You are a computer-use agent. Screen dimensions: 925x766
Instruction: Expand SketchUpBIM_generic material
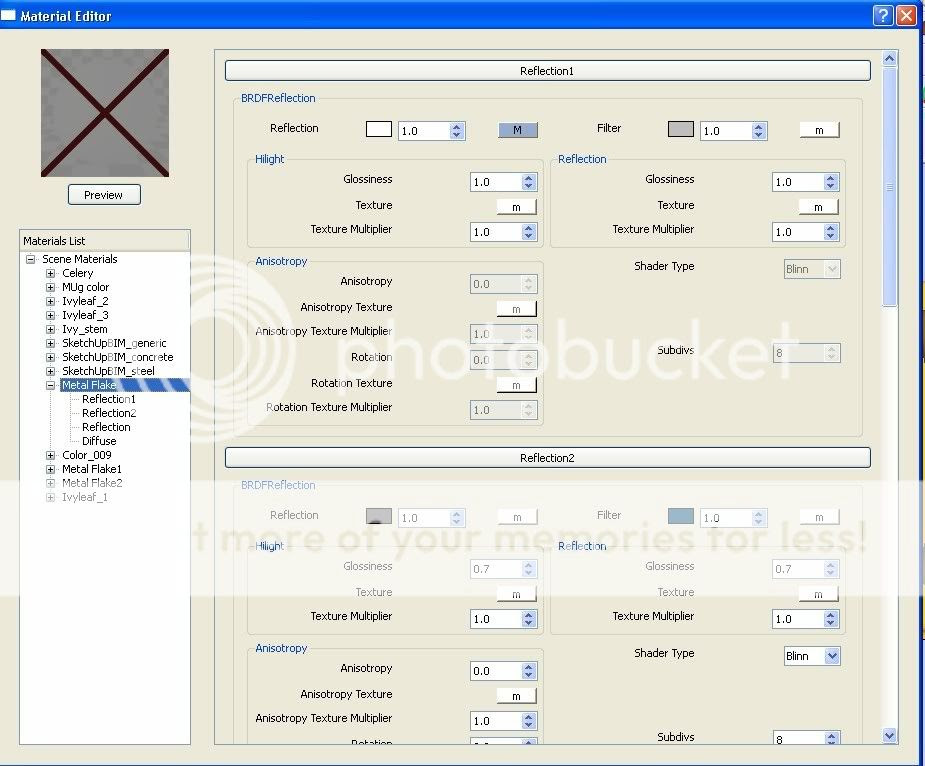pos(51,343)
